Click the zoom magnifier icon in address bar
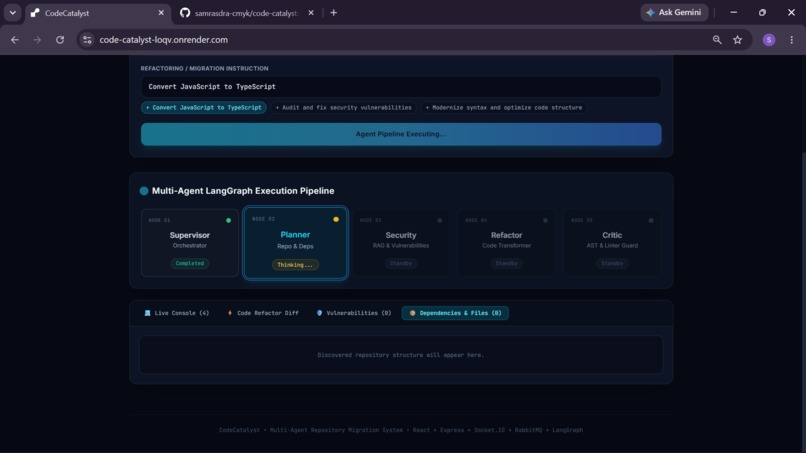Screen dimensions: 806x453 point(717,40)
